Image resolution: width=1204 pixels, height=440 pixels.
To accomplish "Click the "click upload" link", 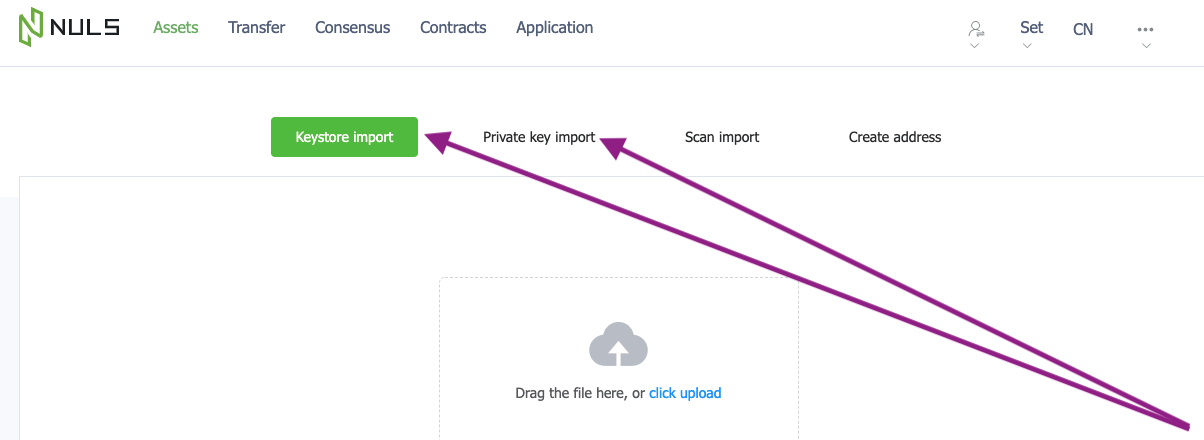I will [x=685, y=393].
